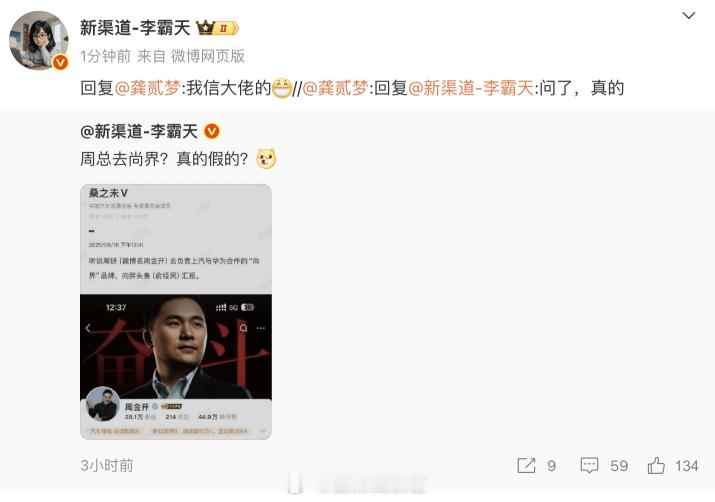Screen dimensions: 715x502
Task: Enlarge the attached screenshot image
Action: point(176,312)
